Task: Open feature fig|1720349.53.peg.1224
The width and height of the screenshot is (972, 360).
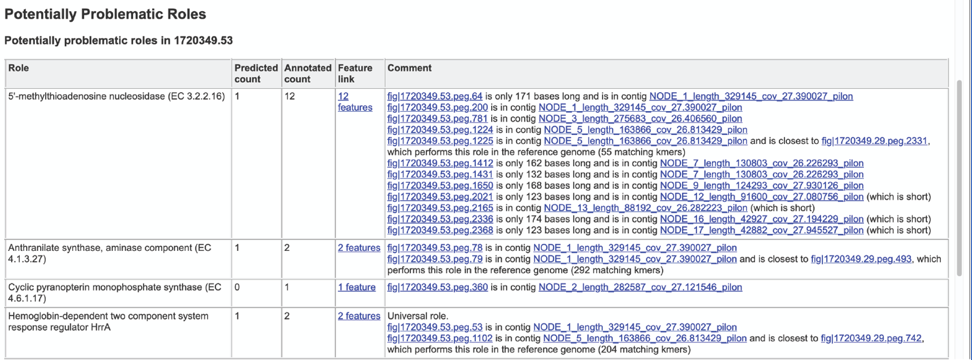Action: (440, 130)
